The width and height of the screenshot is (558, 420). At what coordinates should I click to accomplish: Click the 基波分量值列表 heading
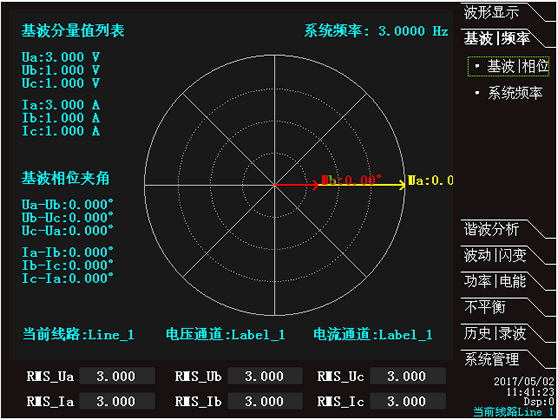pos(73,31)
